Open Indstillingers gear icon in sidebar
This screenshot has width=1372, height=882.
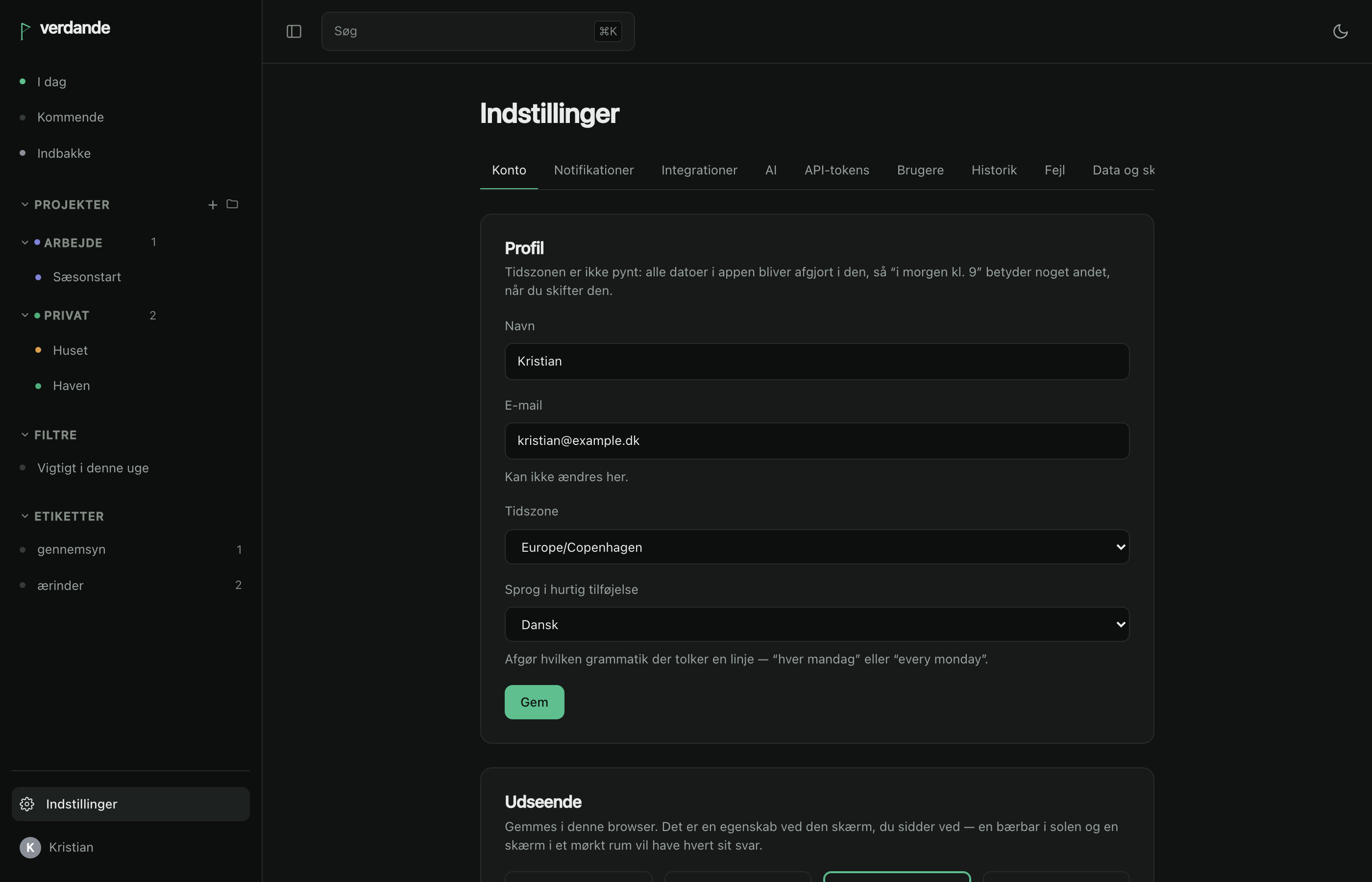tap(27, 804)
